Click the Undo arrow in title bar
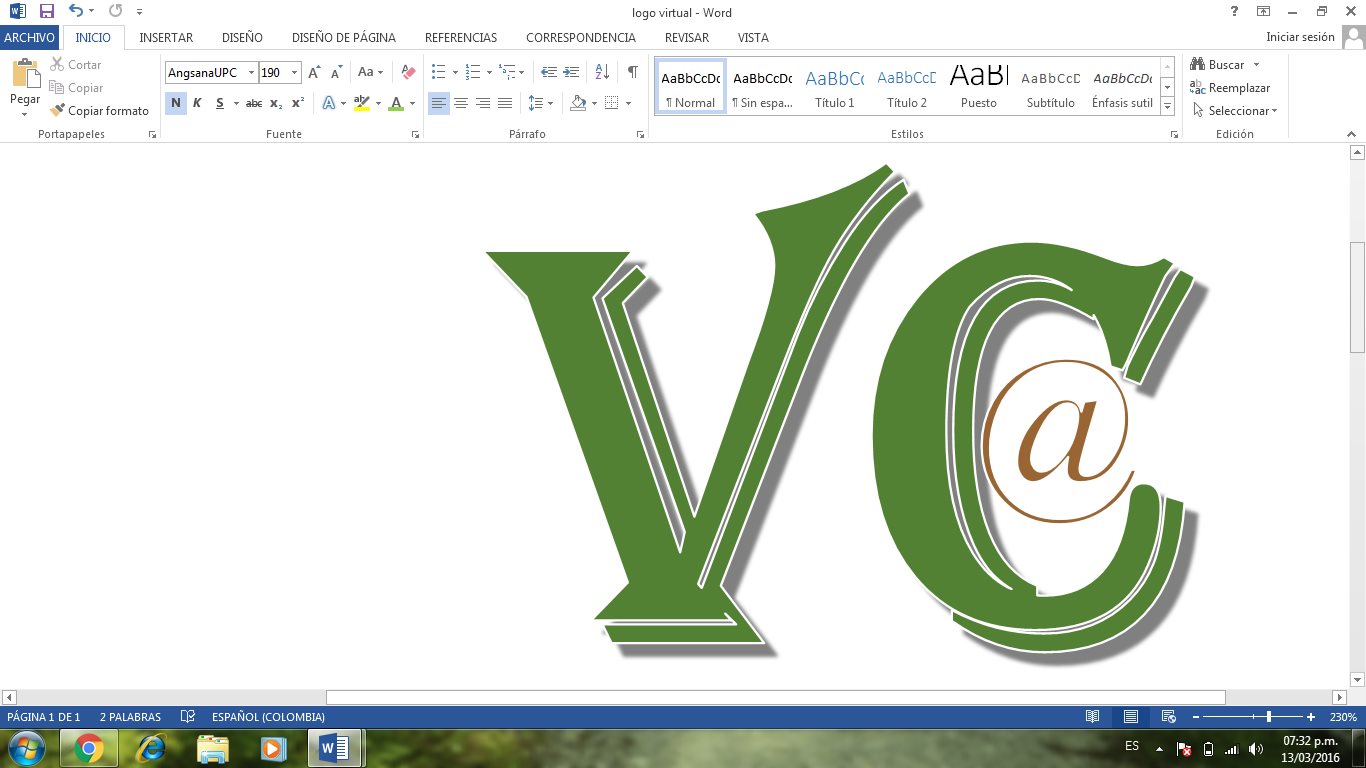The height and width of the screenshot is (768, 1366). tap(76, 12)
